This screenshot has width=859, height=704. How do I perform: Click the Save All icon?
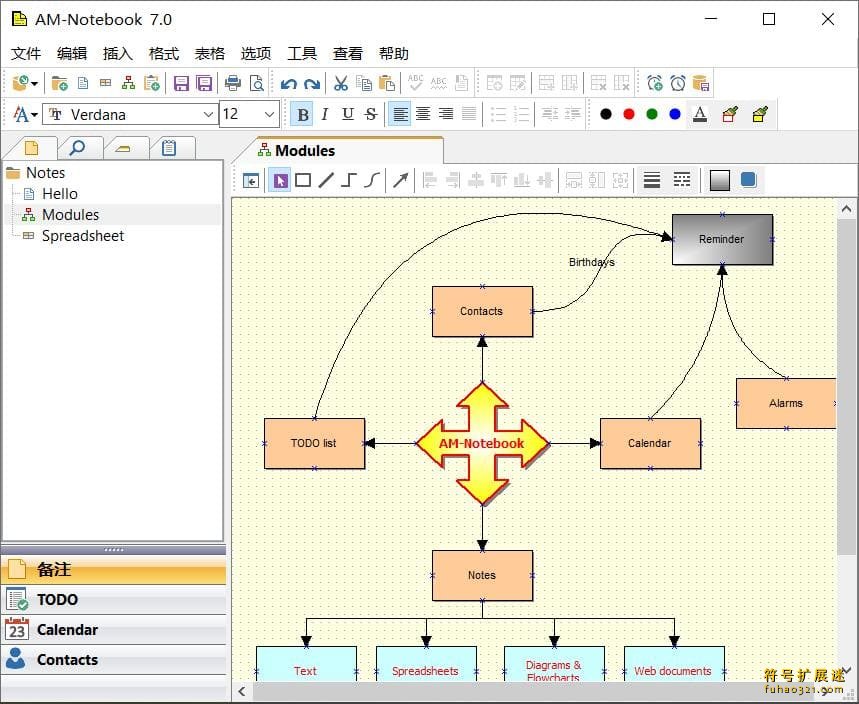pos(204,83)
